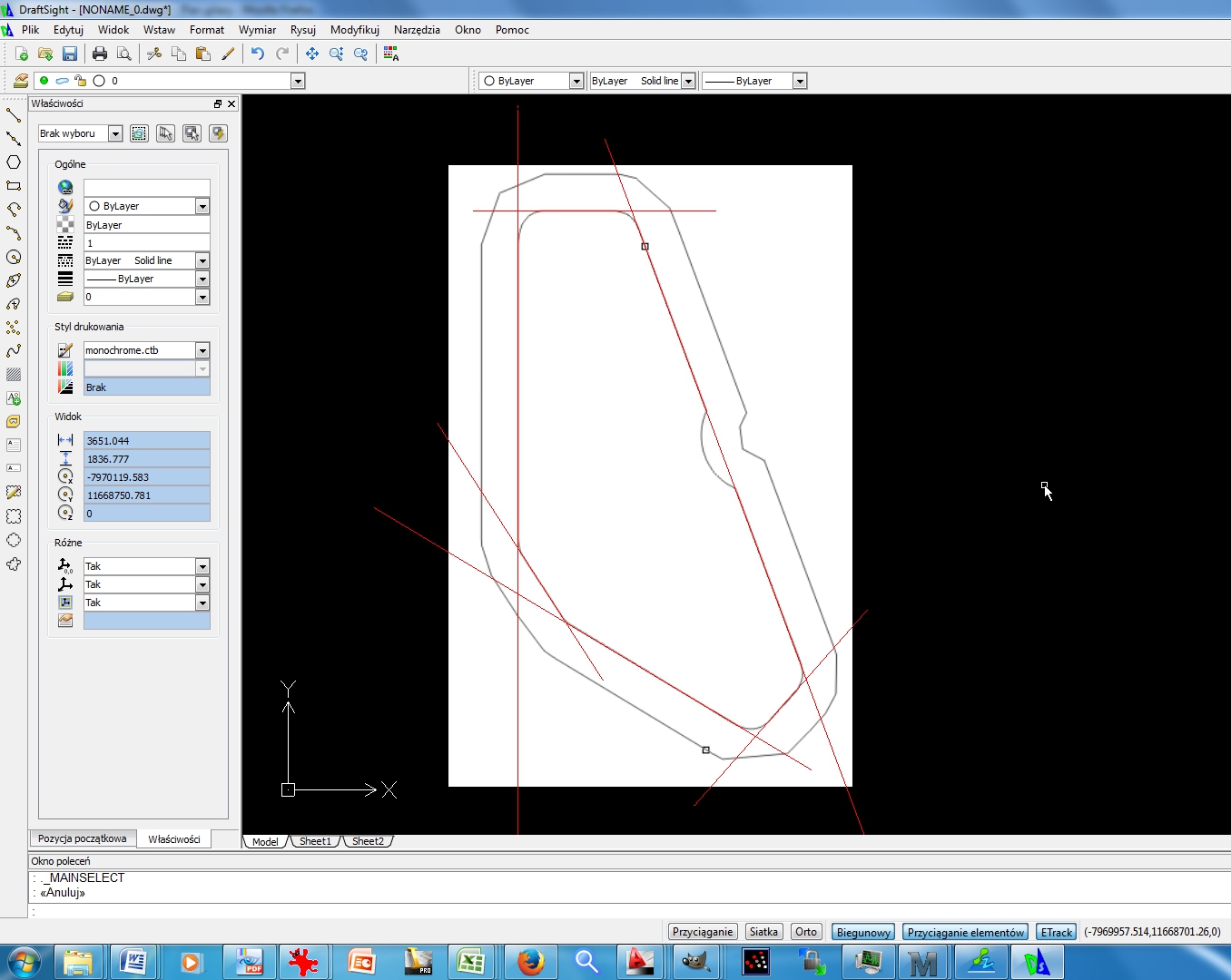Disable ETrack in status bar
Image resolution: width=1231 pixels, height=980 pixels.
pos(1056,932)
